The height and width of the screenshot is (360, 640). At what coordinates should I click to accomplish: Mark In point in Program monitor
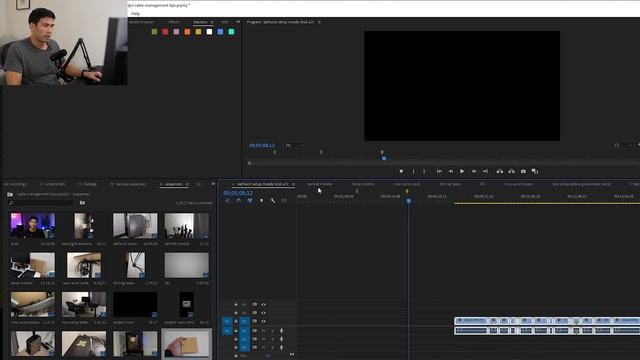pyautogui.click(x=413, y=171)
